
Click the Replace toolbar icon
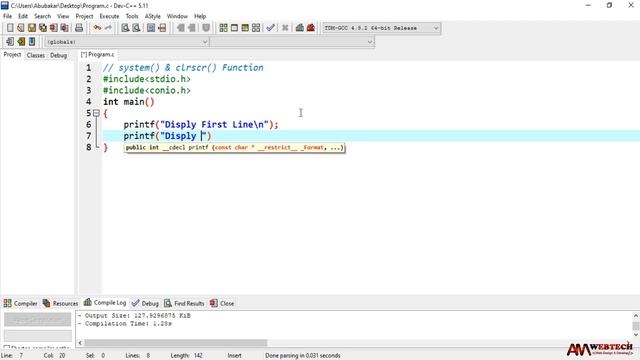136,28
